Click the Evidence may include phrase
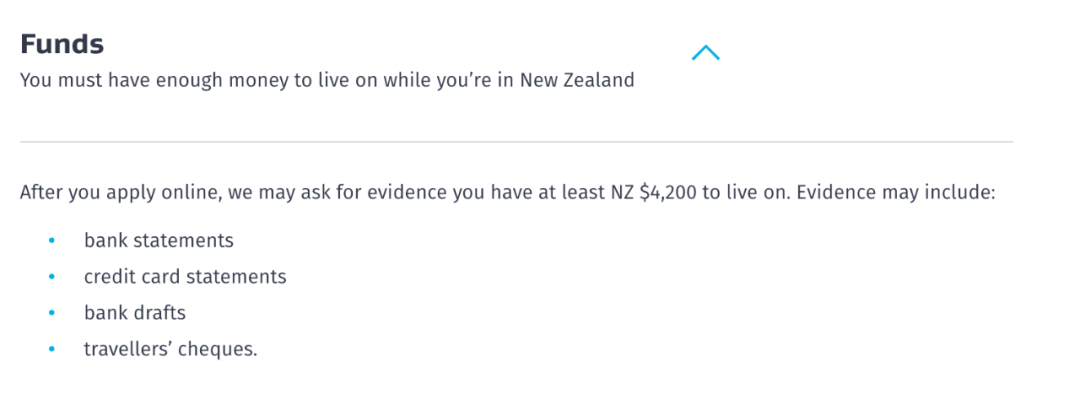1080x400 pixels. point(896,192)
